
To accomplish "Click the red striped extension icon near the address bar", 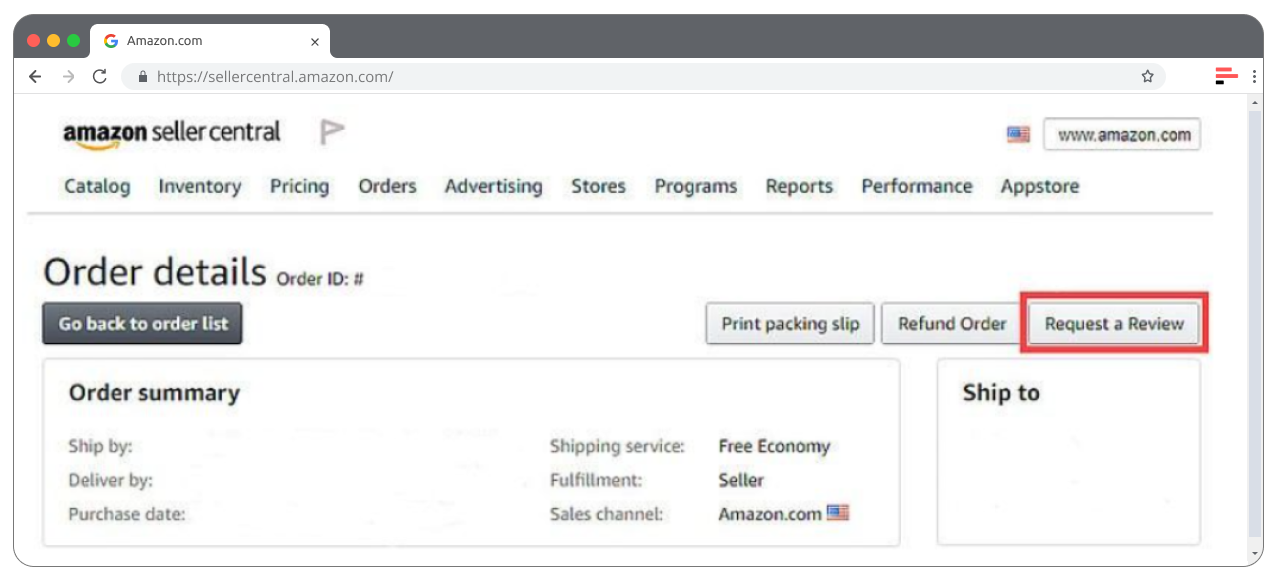I will tap(1225, 75).
